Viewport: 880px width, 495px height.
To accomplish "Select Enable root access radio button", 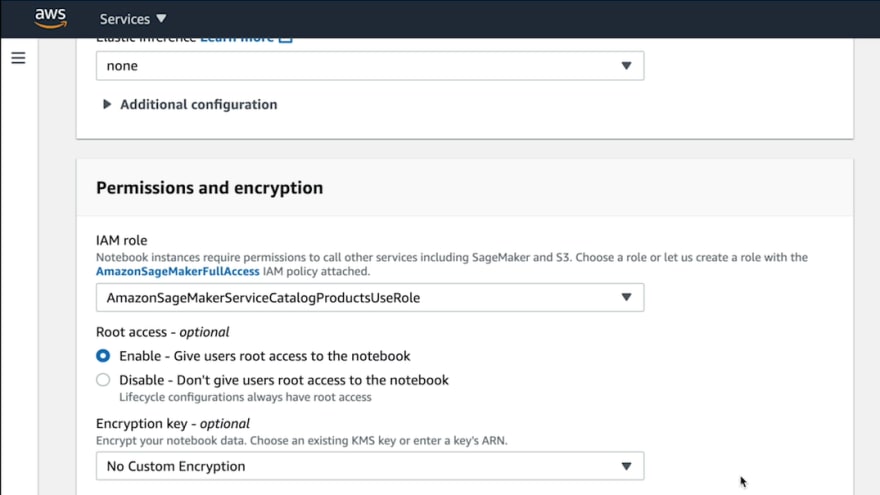I will point(103,356).
